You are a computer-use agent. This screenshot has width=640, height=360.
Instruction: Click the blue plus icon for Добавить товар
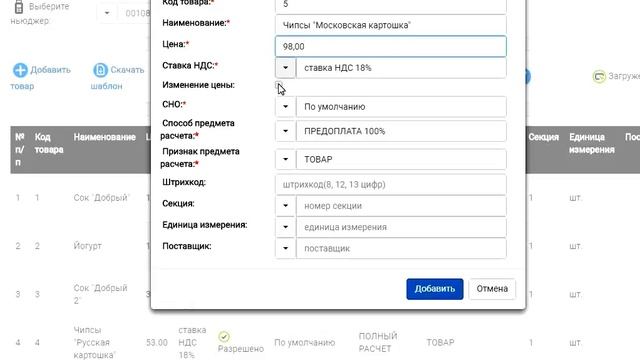[x=20, y=70]
